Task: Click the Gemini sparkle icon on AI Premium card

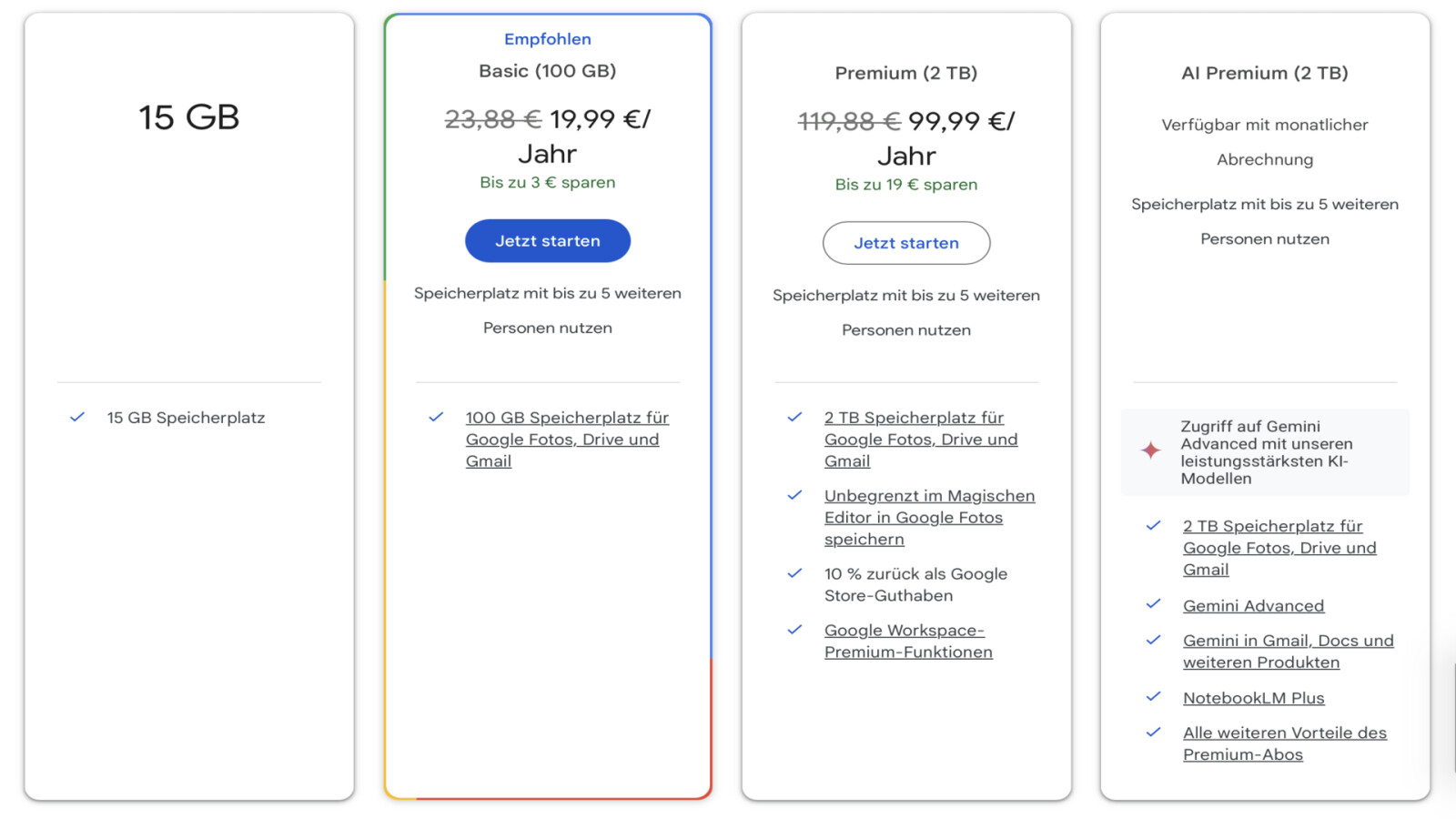Action: (1152, 448)
